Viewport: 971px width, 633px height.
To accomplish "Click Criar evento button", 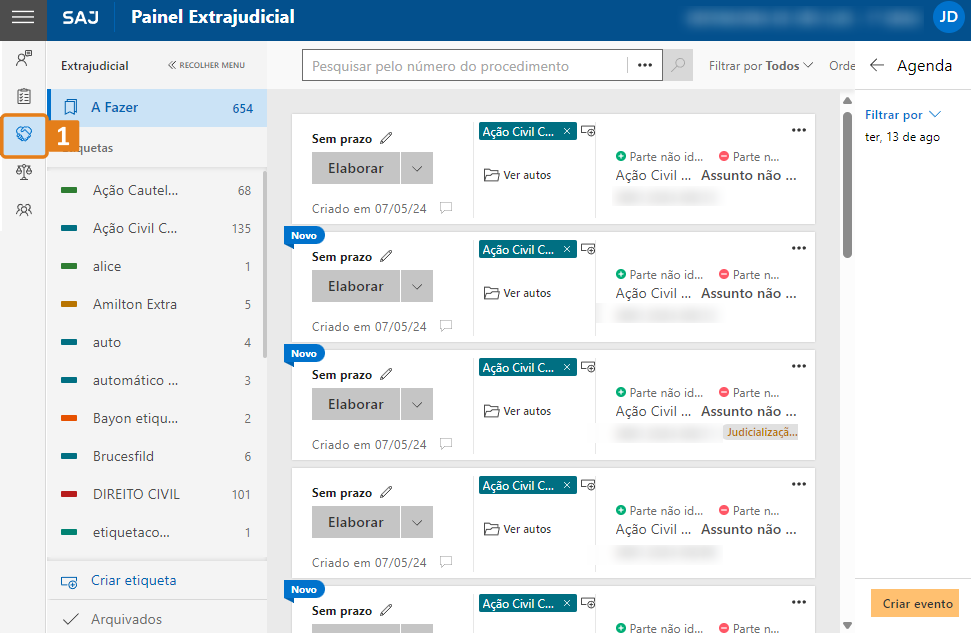I will coord(917,603).
